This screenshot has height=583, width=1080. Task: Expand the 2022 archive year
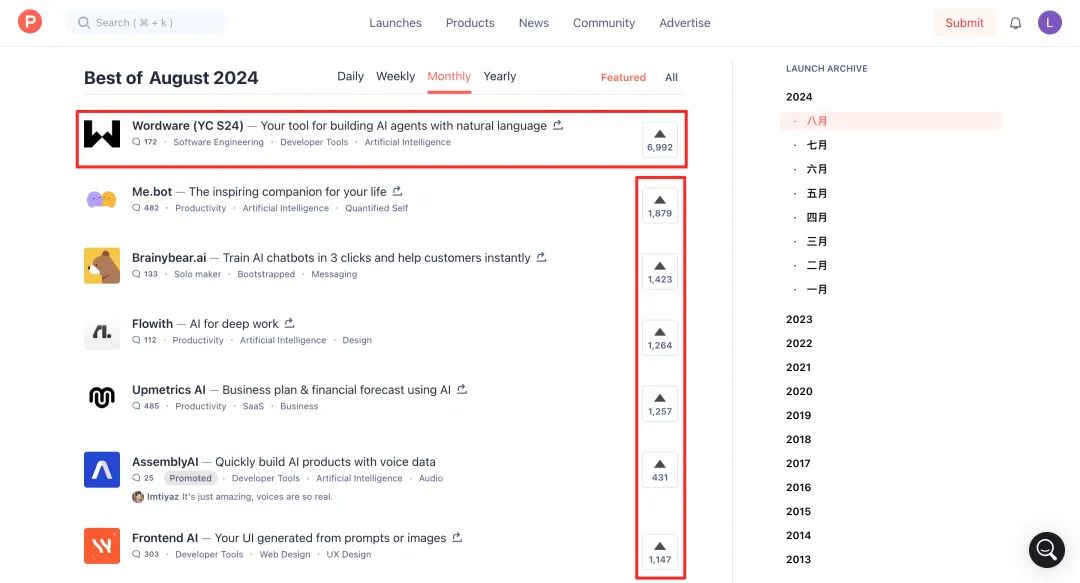click(799, 343)
